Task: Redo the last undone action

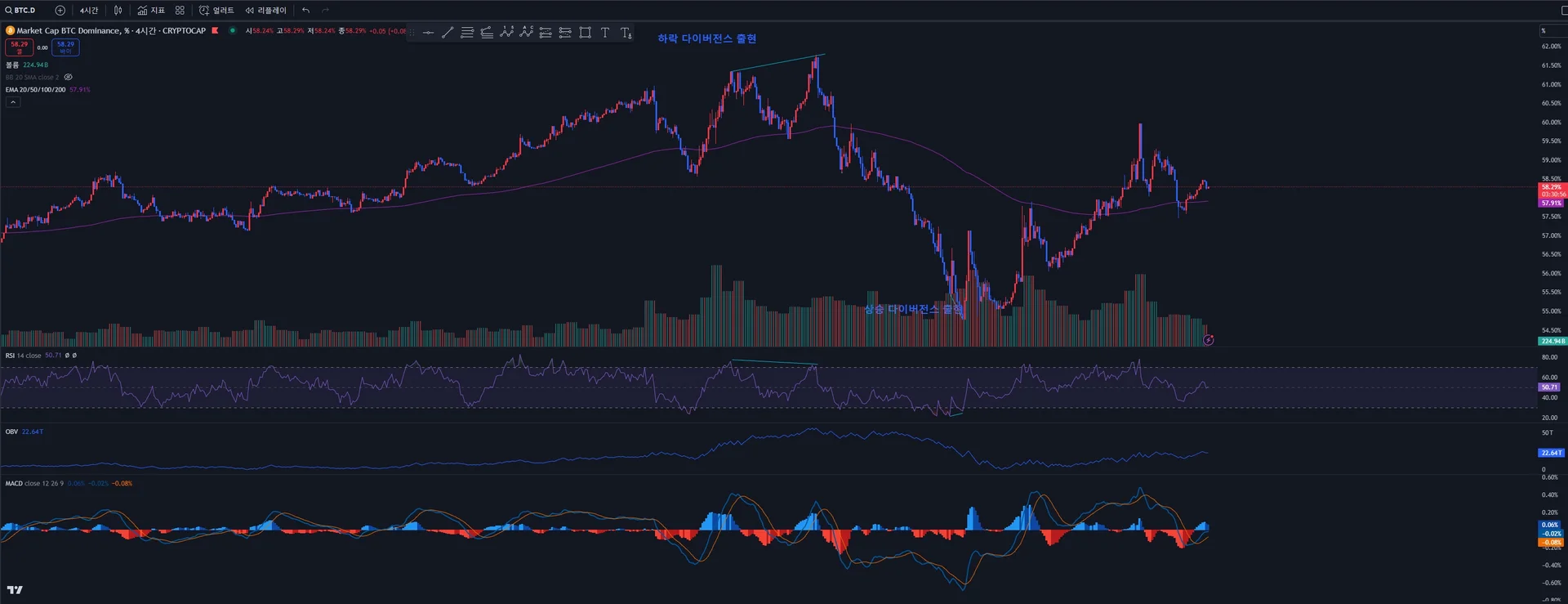Action: coord(325,11)
